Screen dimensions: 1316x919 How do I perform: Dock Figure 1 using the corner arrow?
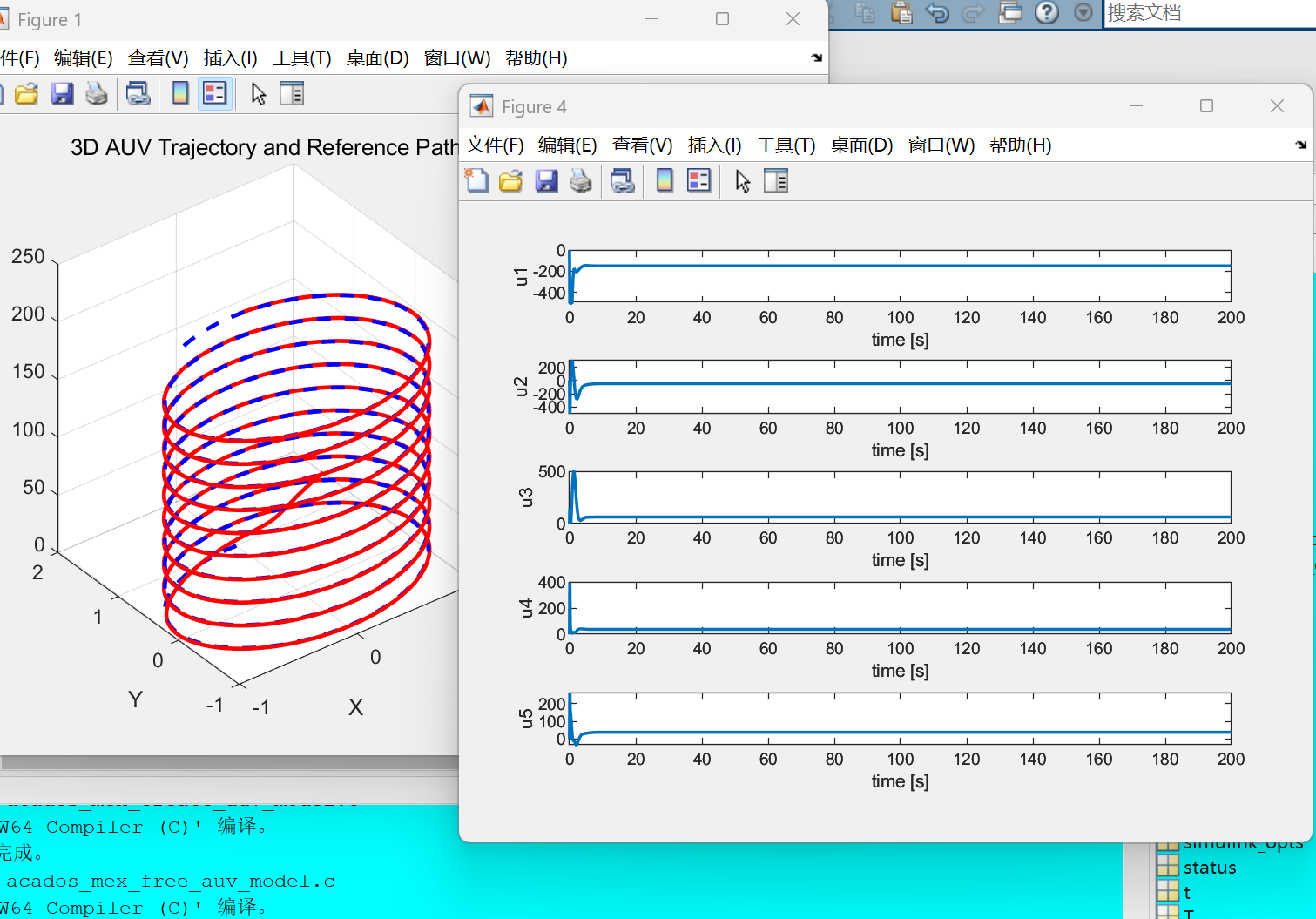pos(817,57)
